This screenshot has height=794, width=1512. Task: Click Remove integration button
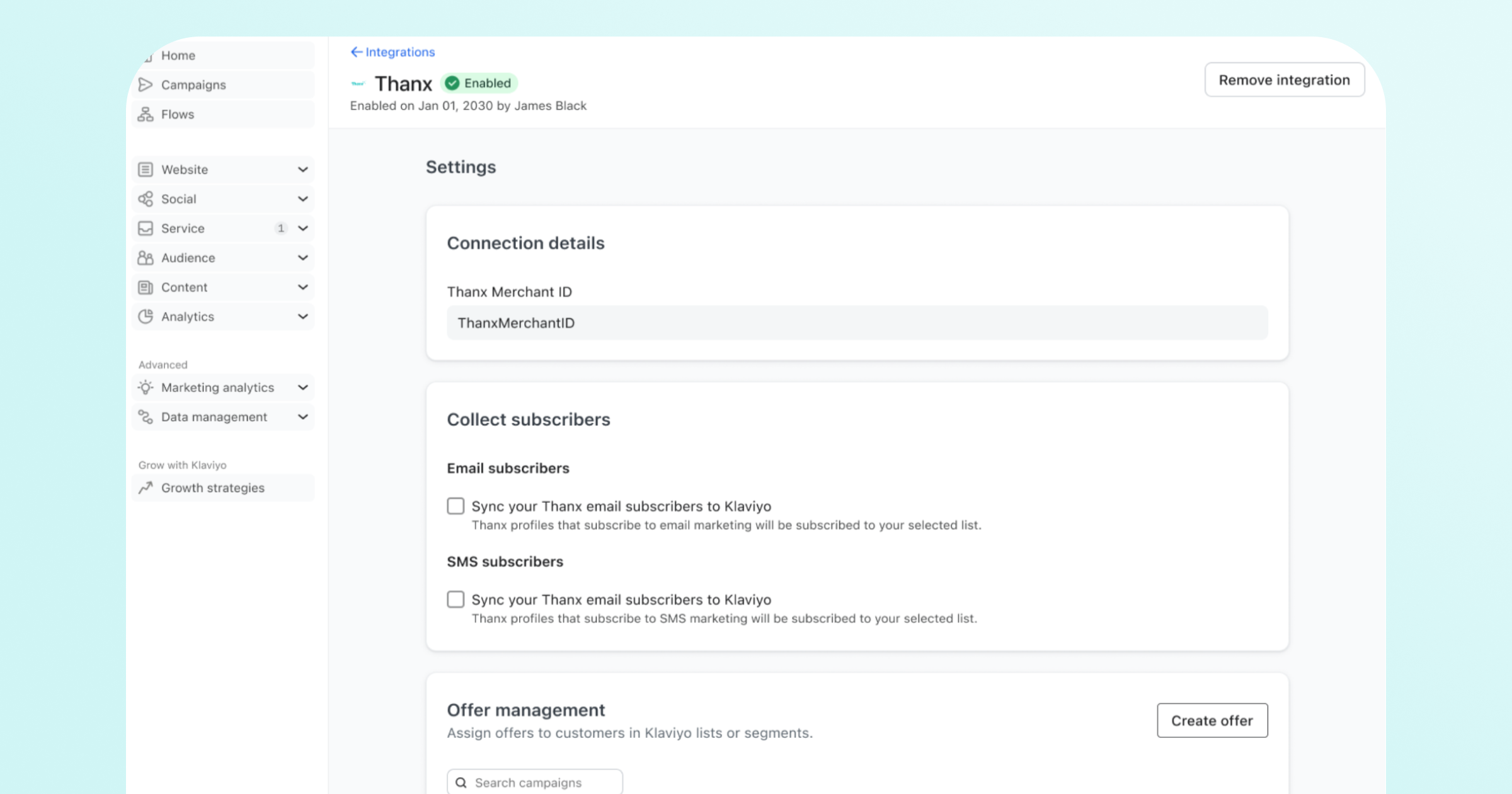pyautogui.click(x=1284, y=80)
